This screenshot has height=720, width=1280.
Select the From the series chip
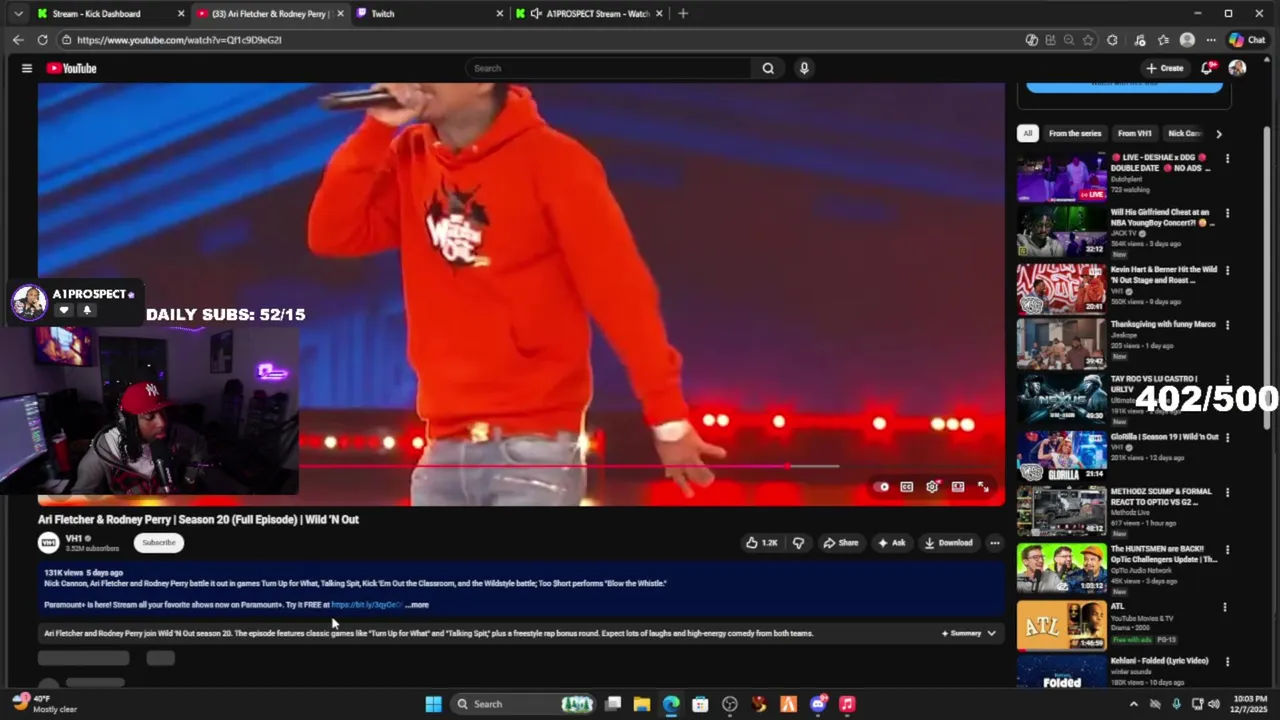(x=1075, y=133)
